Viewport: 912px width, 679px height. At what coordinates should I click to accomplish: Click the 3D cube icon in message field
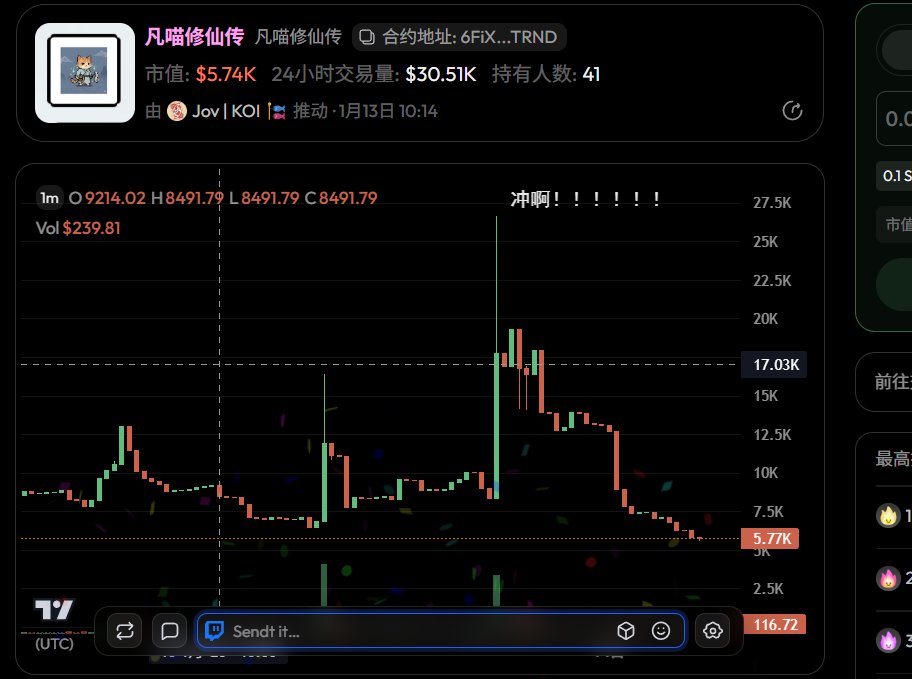point(626,631)
